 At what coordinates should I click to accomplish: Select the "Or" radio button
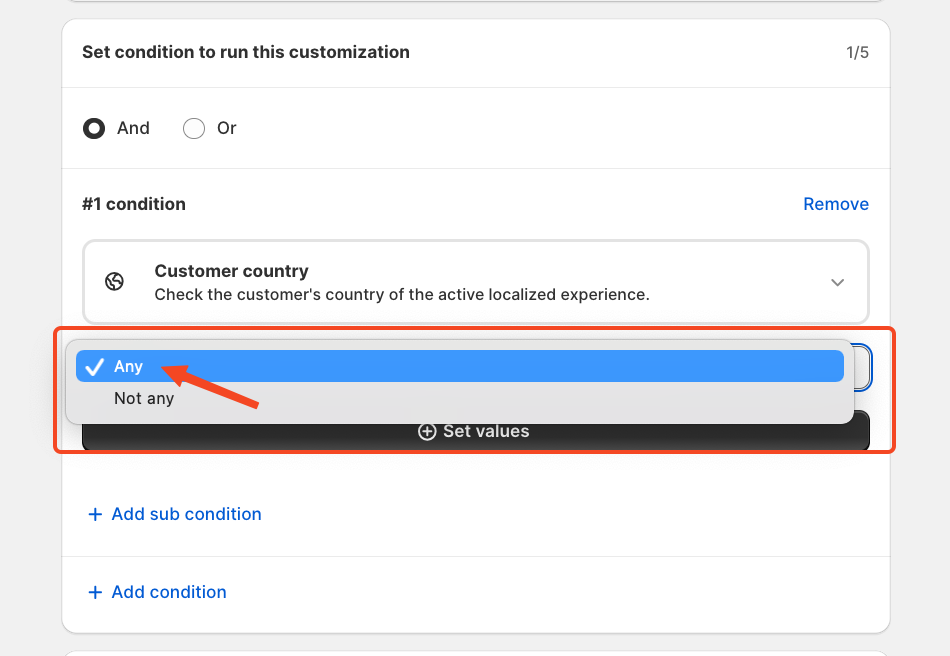coord(194,128)
